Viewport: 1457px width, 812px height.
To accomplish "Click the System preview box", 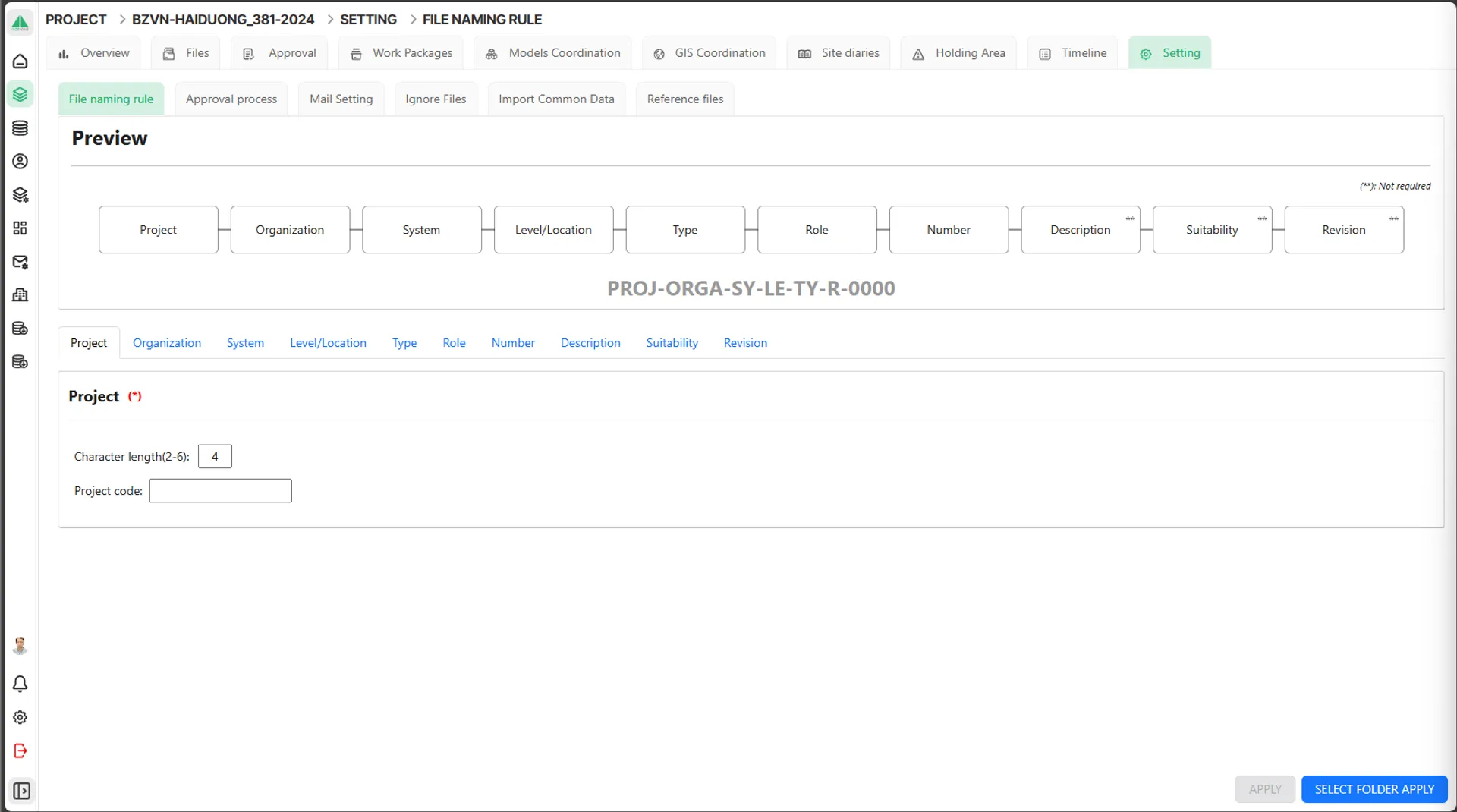I will [421, 229].
